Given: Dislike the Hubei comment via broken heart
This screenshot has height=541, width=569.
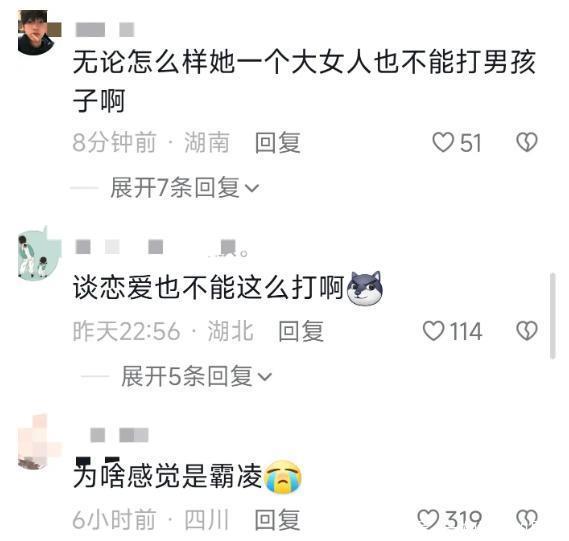Looking at the screenshot, I should coord(527,331).
